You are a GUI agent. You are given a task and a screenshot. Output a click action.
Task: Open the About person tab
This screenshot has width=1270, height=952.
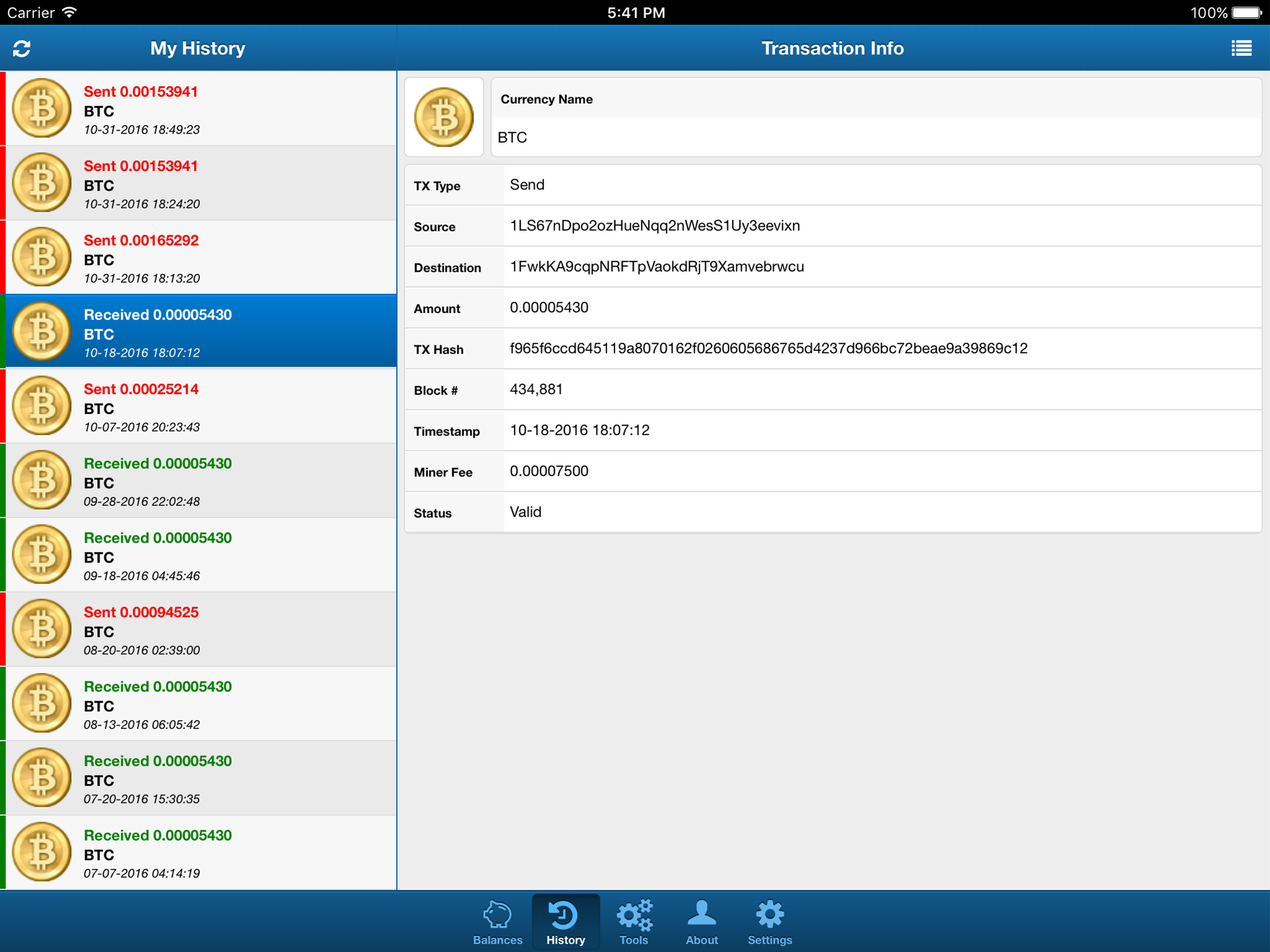point(701,922)
